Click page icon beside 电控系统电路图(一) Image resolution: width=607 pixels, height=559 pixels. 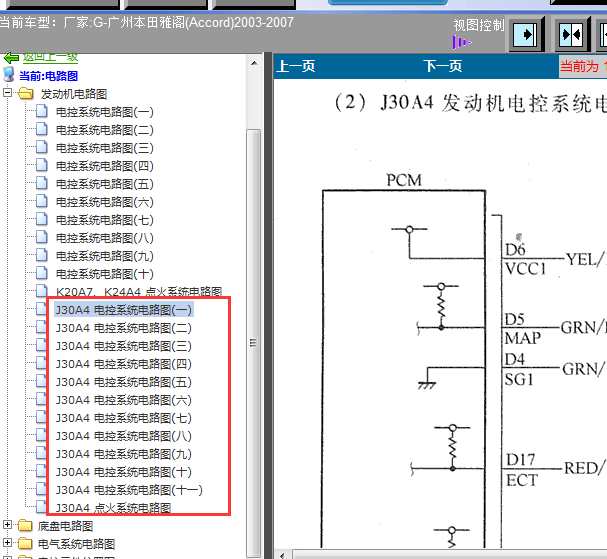pos(41,111)
